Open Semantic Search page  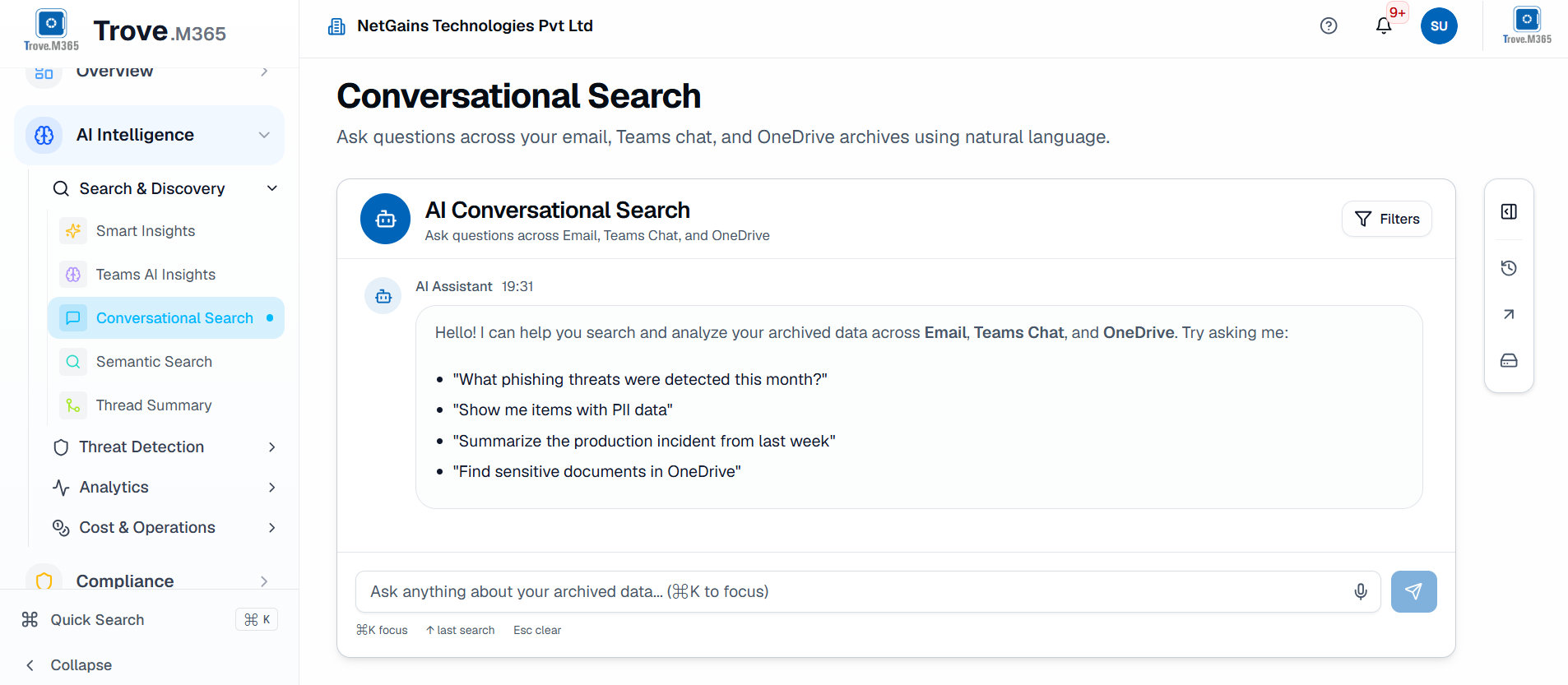click(x=166, y=362)
